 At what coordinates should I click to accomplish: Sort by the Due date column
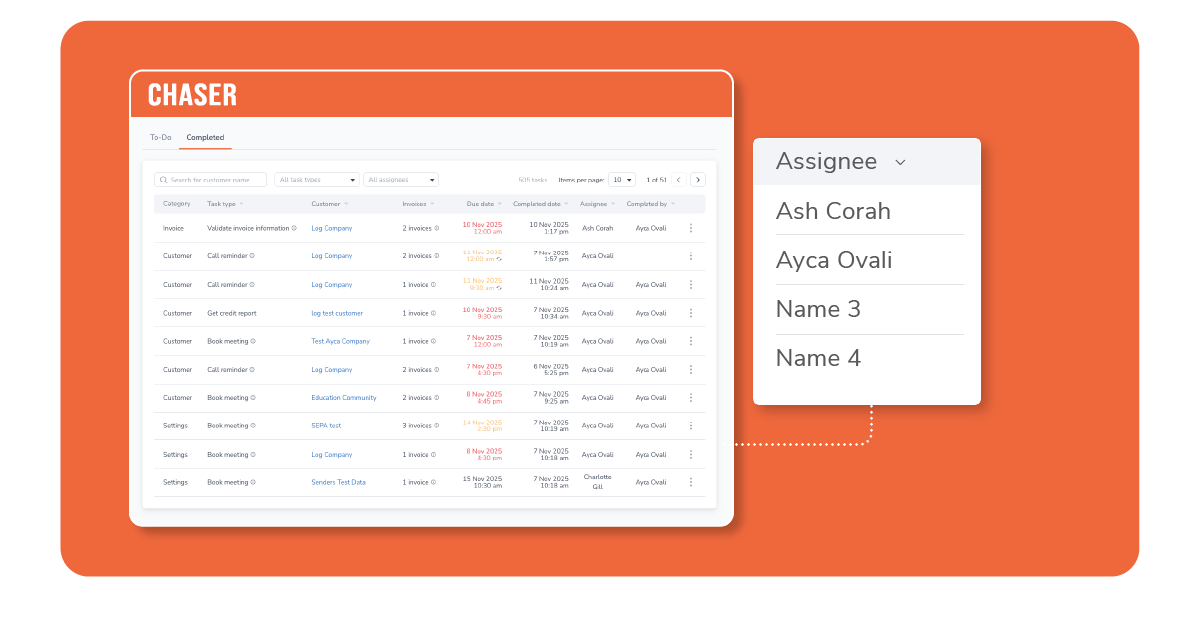click(482, 203)
